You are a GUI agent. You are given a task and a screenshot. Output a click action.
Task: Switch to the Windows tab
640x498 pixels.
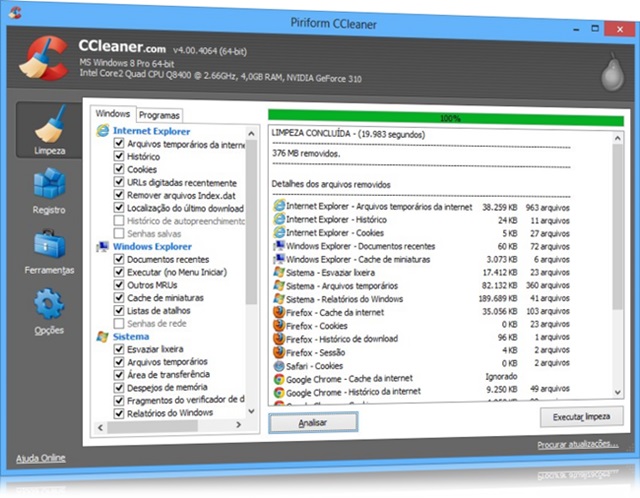click(x=113, y=113)
